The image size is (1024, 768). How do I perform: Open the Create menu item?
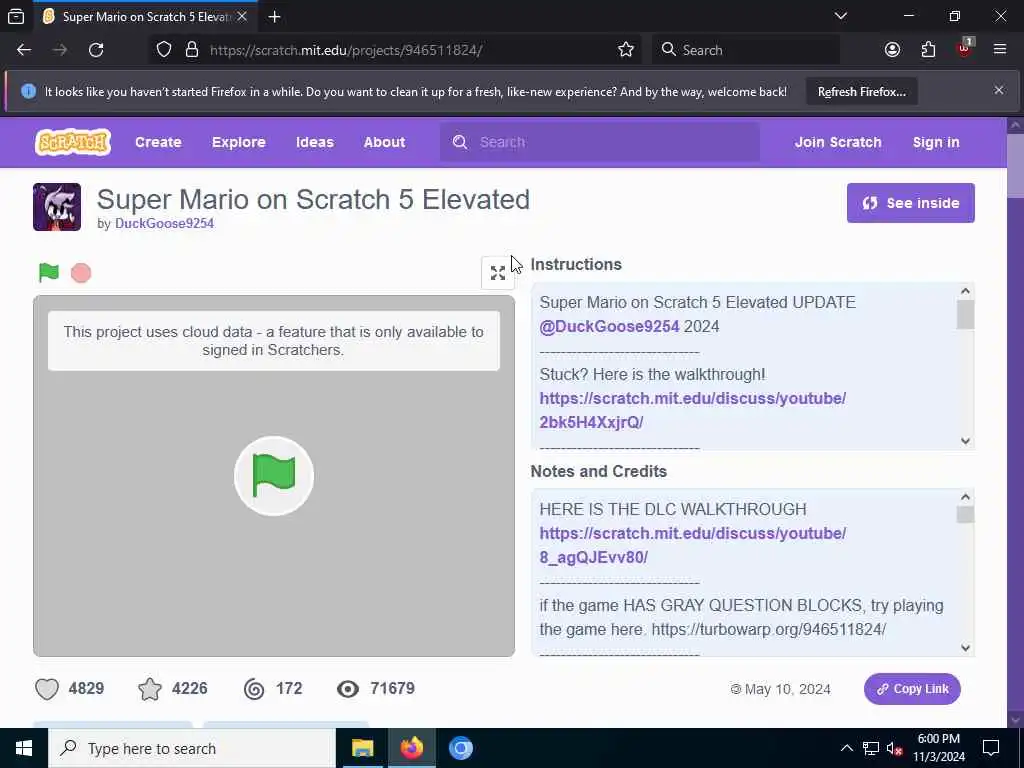point(158,142)
